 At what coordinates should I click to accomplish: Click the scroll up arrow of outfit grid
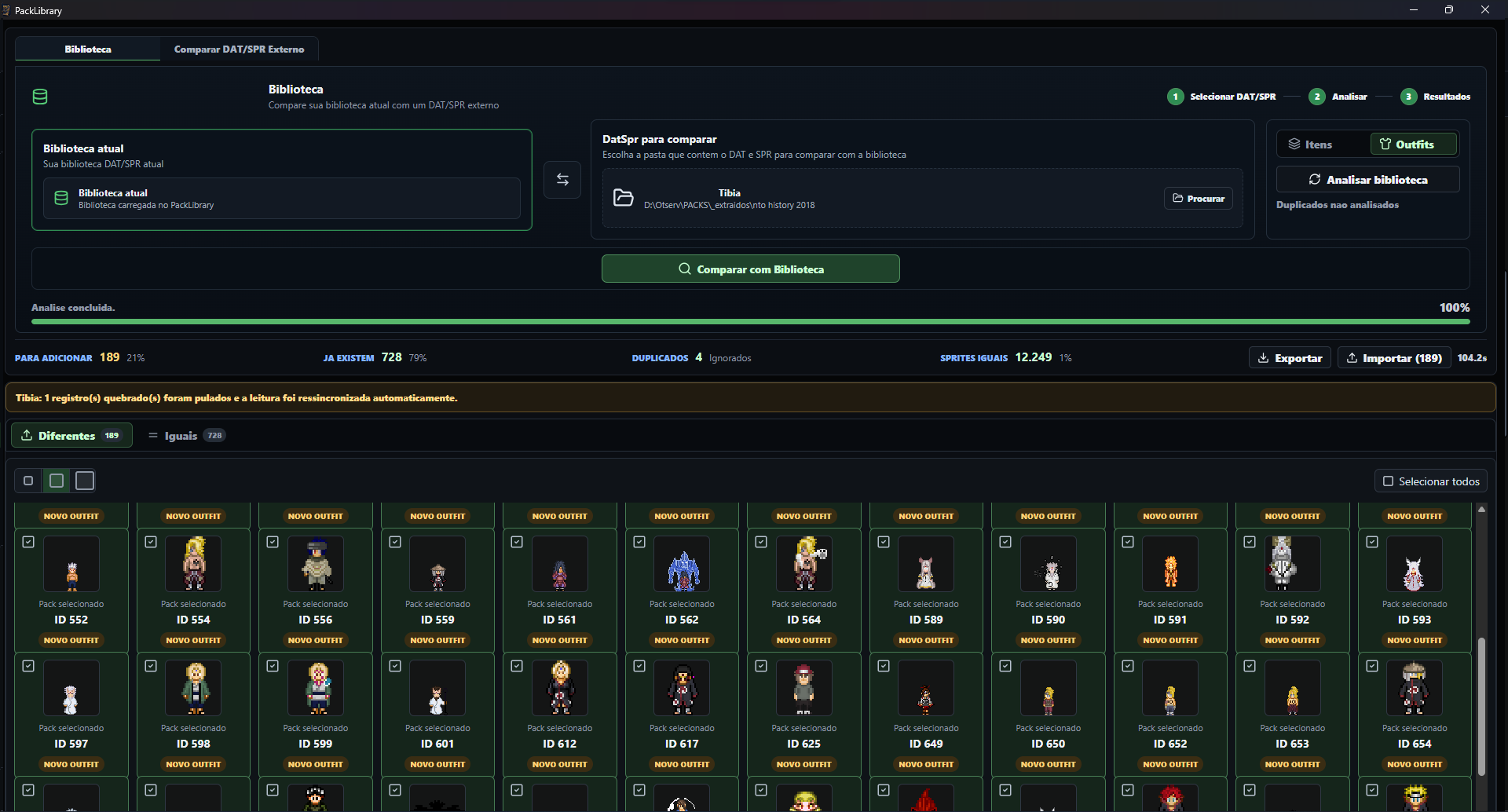tap(1481, 510)
